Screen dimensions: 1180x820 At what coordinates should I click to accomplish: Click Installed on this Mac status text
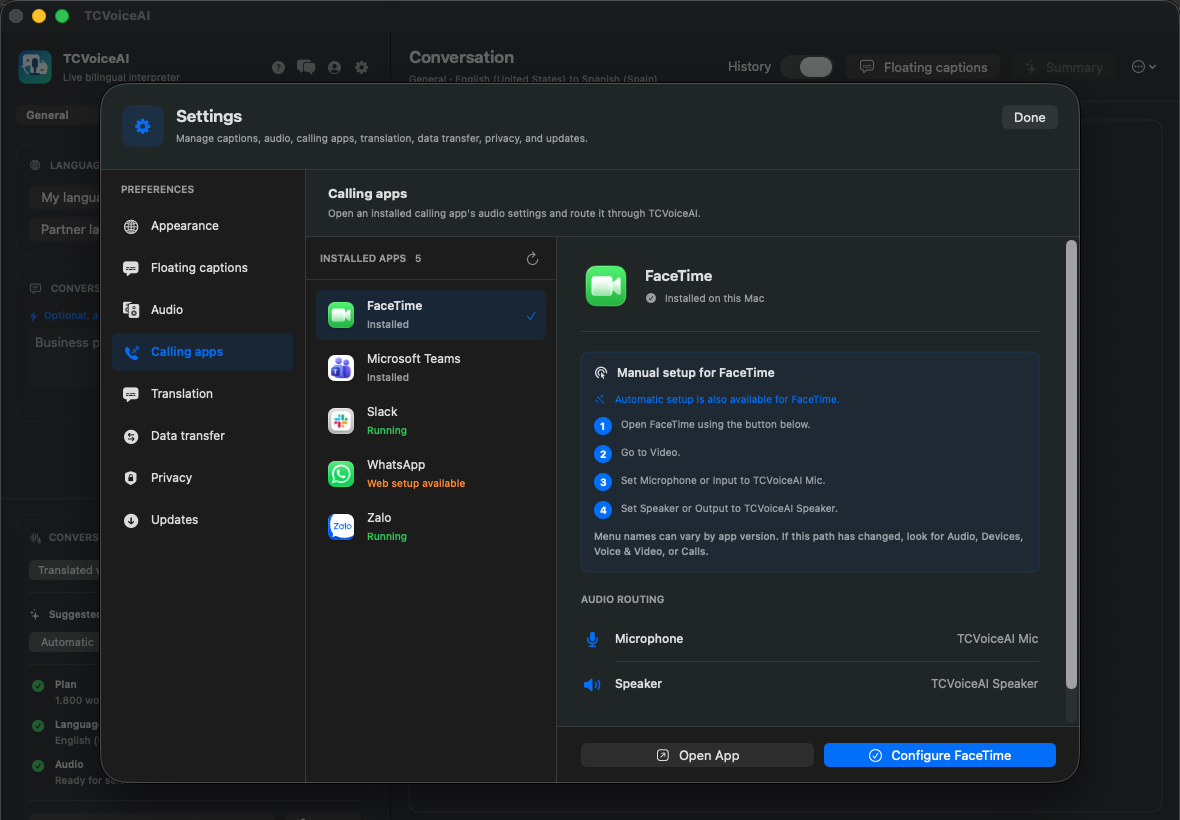click(714, 299)
